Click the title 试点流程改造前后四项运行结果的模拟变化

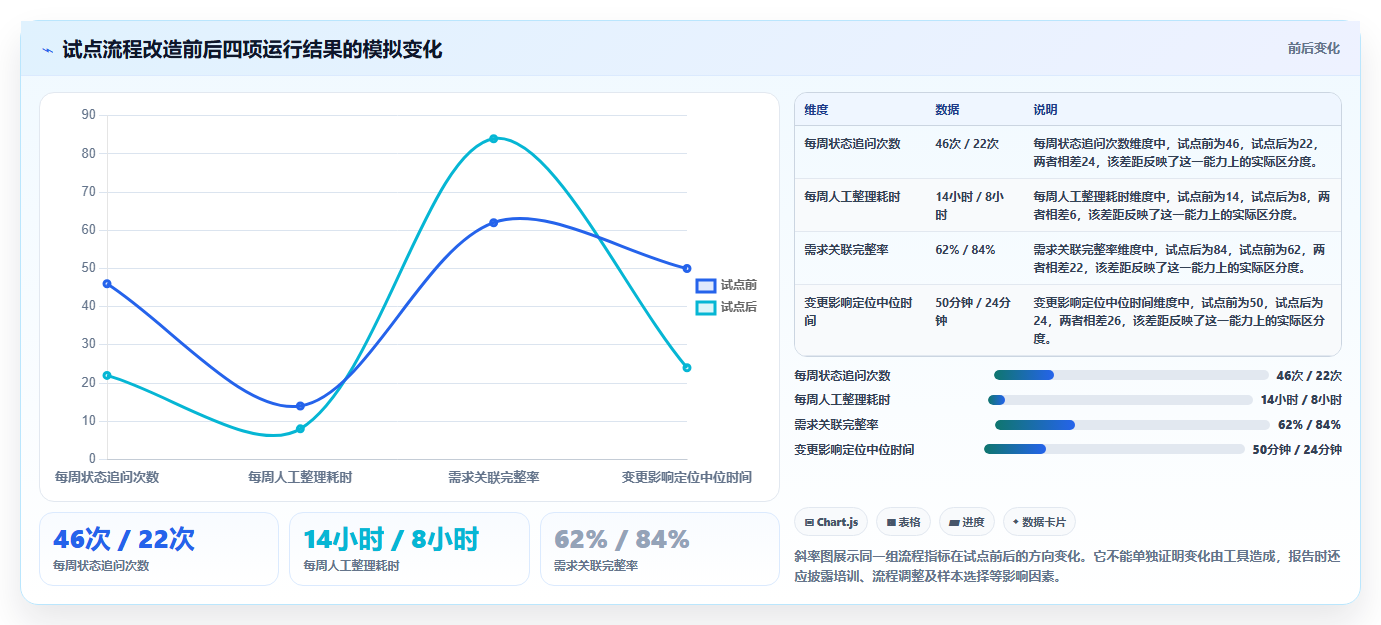click(x=252, y=50)
